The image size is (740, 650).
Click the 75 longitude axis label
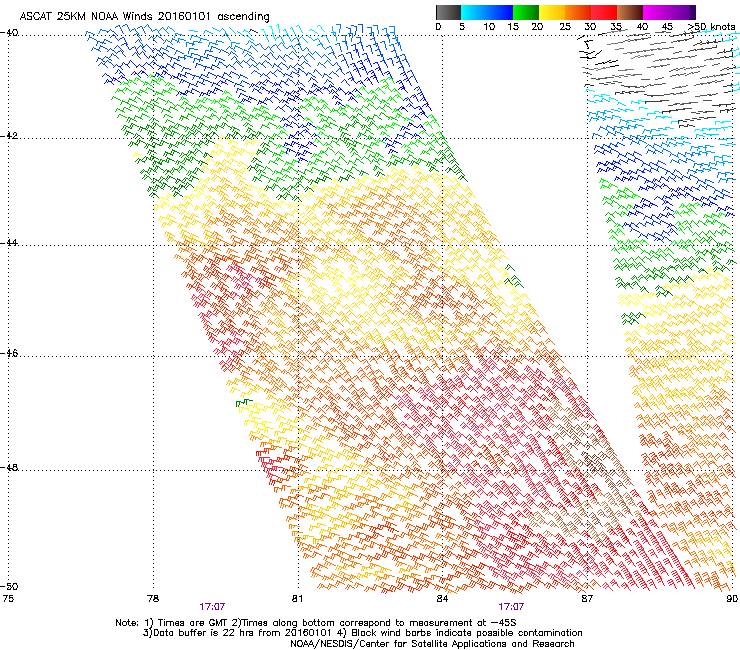(8, 599)
